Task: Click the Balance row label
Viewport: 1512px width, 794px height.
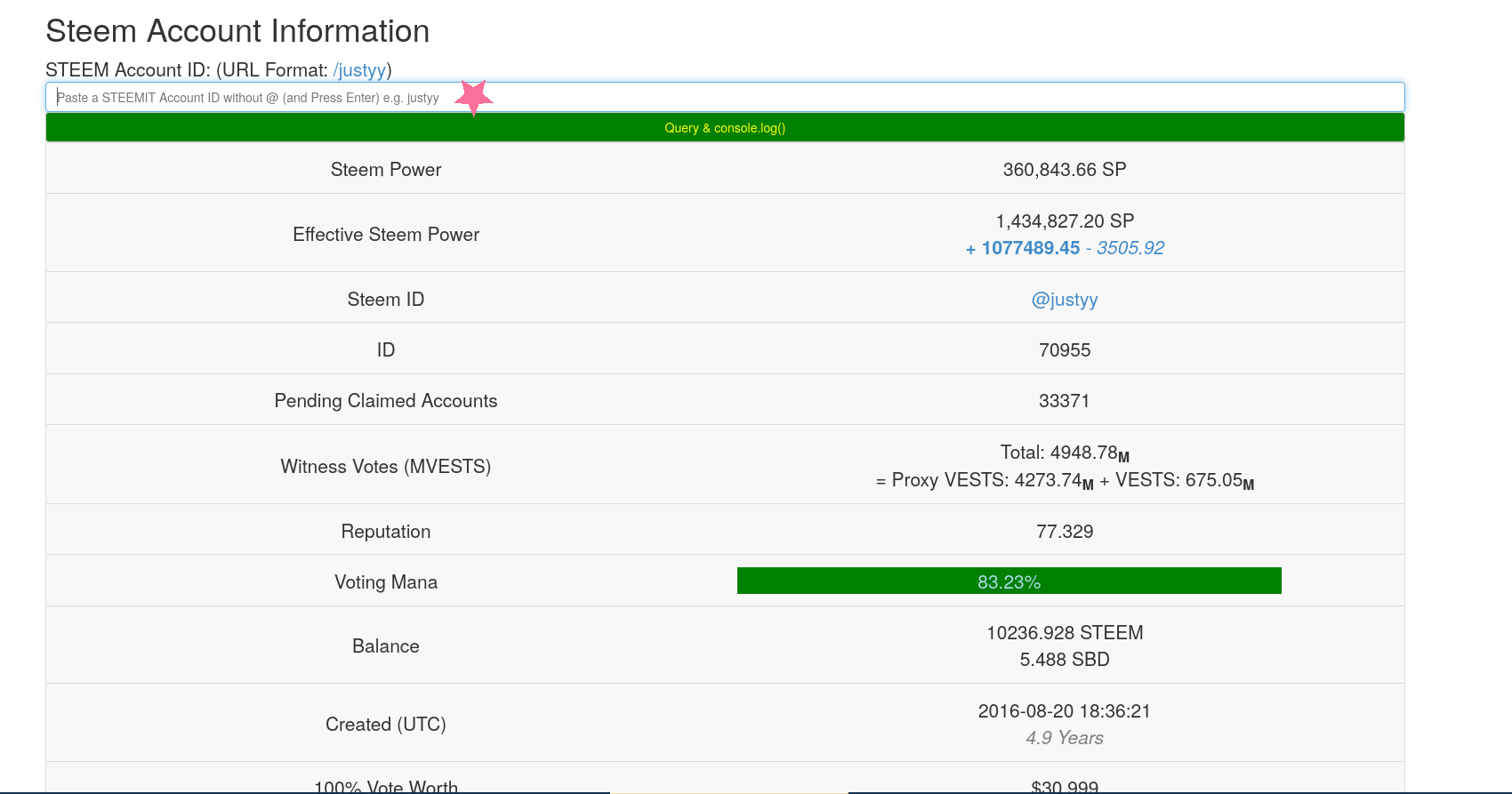Action: click(x=386, y=646)
